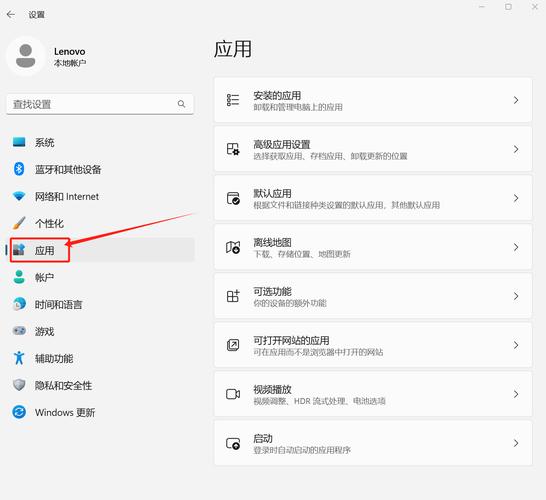Click the shield icon for 隐私和安全性
Viewport: 546px width, 500px height.
(x=19, y=385)
